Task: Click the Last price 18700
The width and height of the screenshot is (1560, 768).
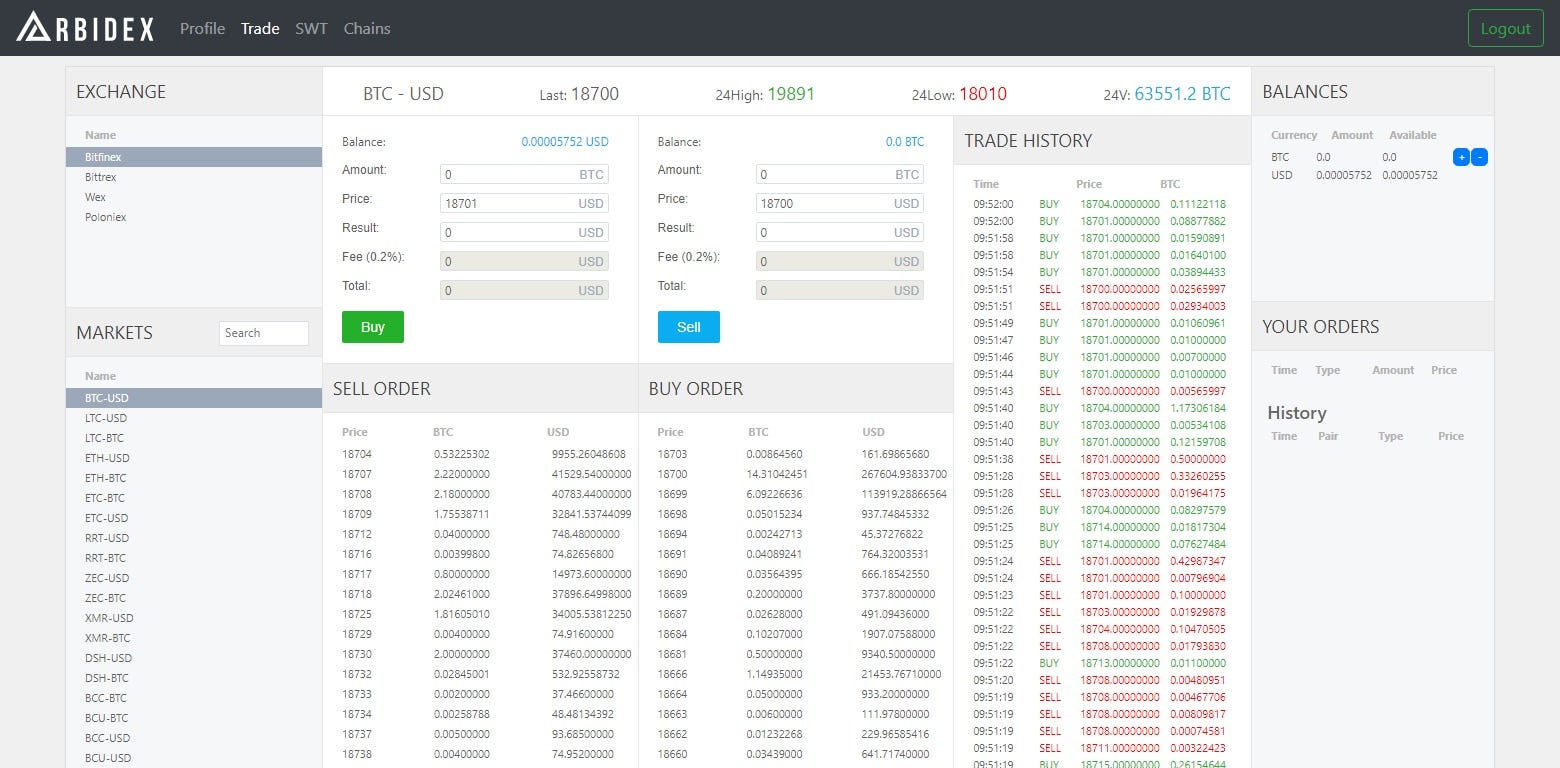Action: 595,94
